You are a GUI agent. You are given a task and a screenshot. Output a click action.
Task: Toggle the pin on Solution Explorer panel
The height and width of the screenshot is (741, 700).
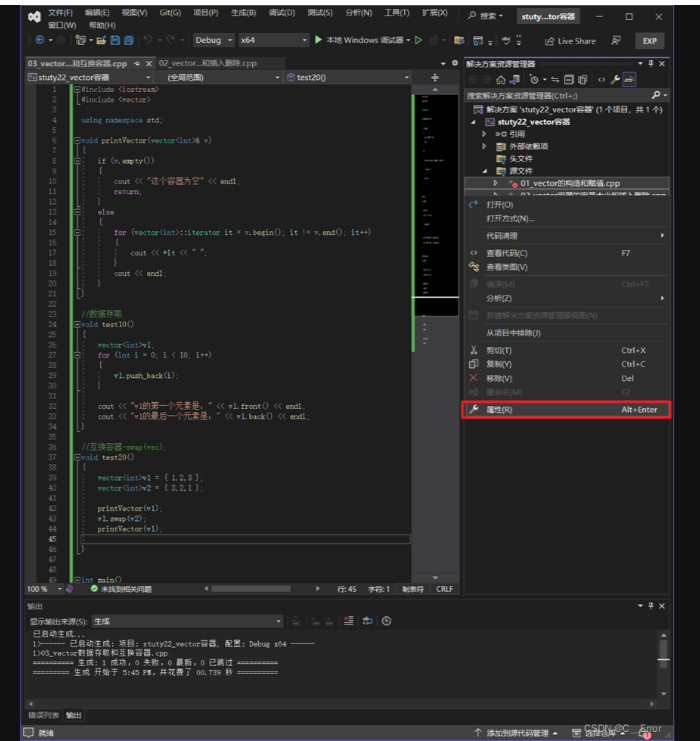pyautogui.click(x=650, y=63)
